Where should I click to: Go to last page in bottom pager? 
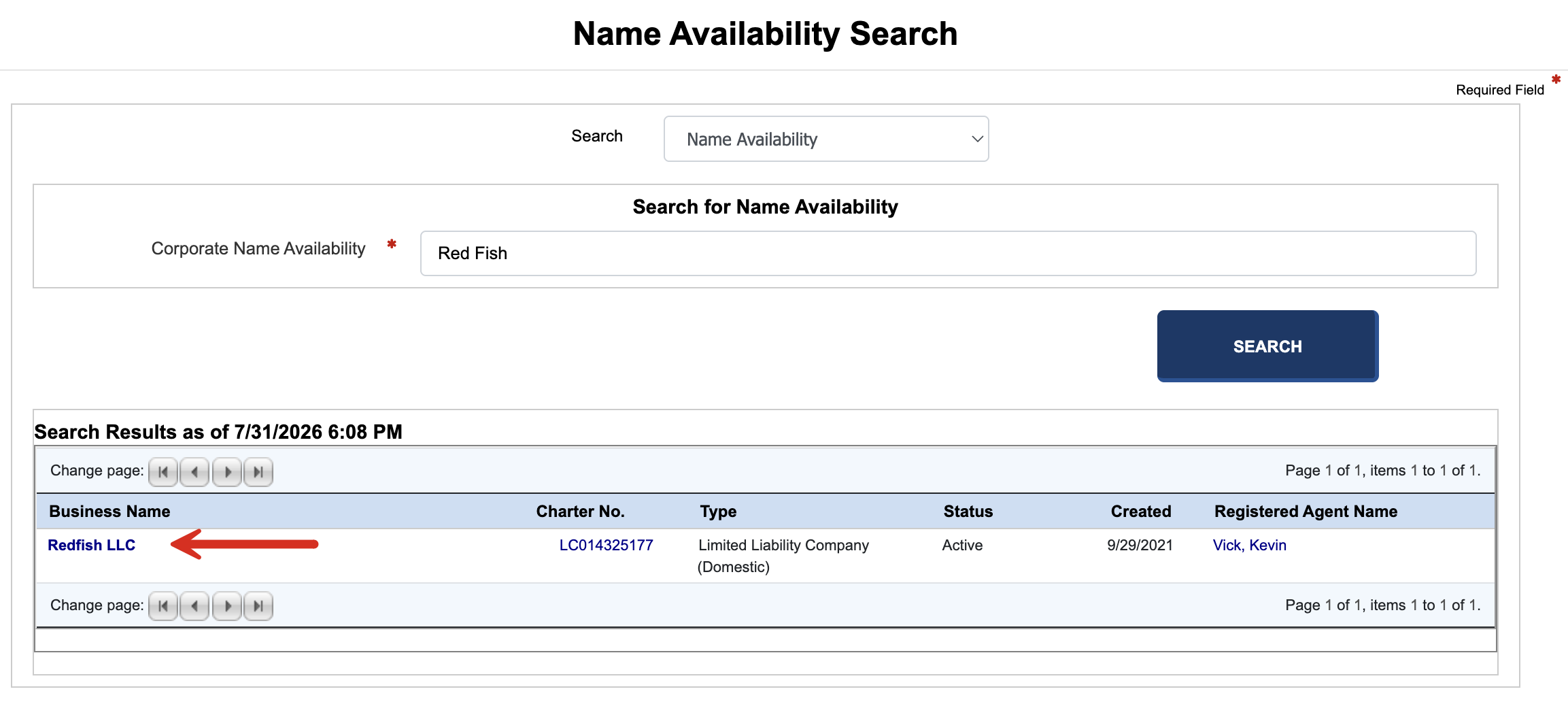[258, 606]
